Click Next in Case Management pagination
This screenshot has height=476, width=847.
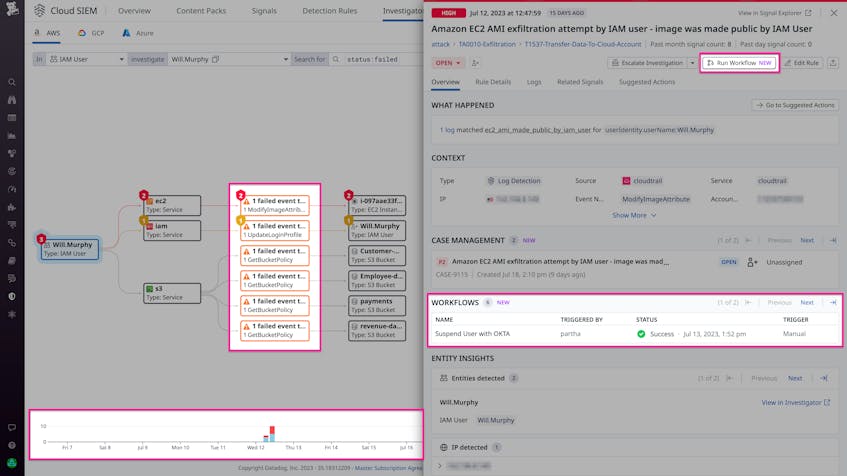click(806, 240)
